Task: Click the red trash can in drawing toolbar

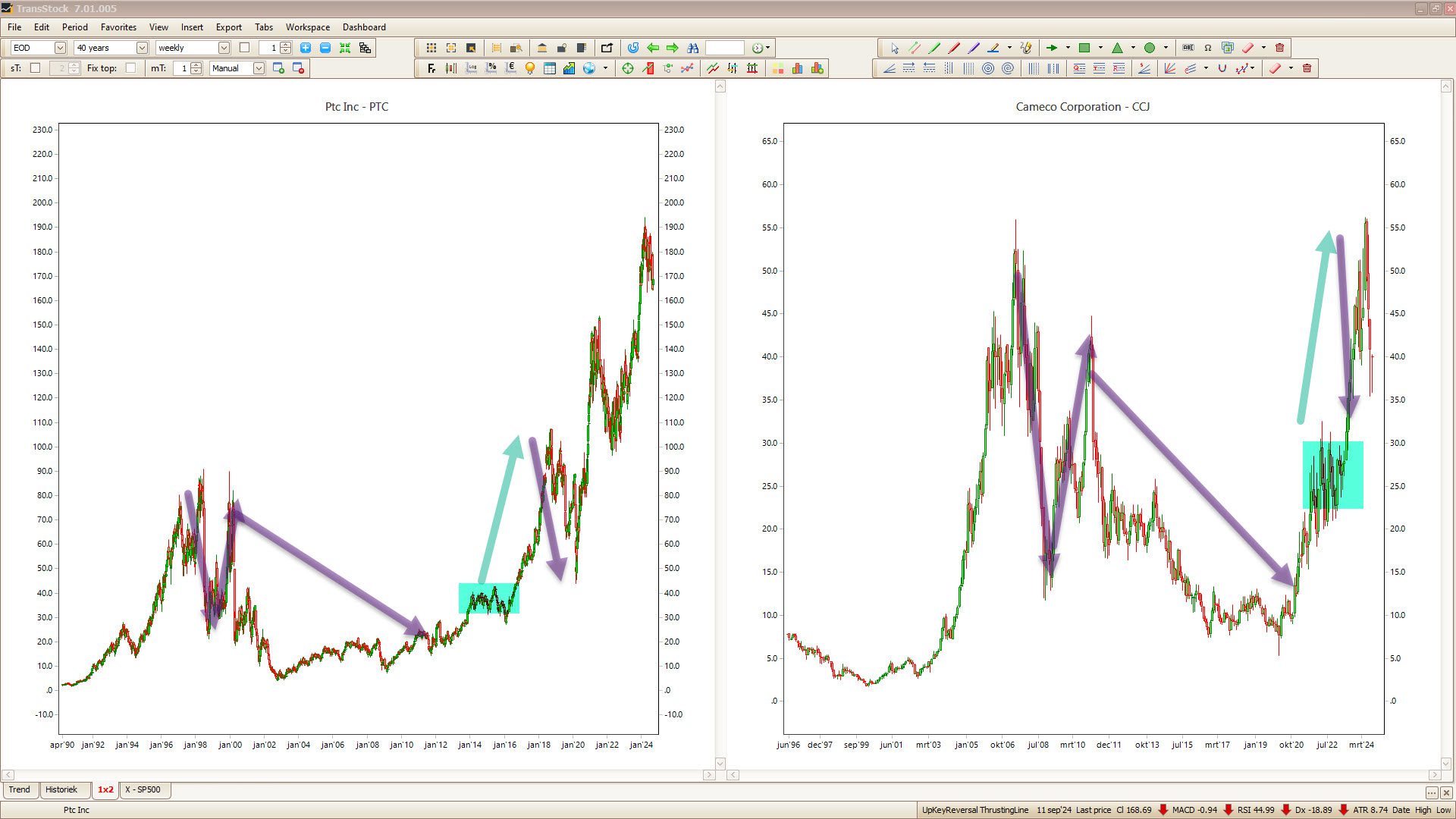Action: coord(1280,48)
